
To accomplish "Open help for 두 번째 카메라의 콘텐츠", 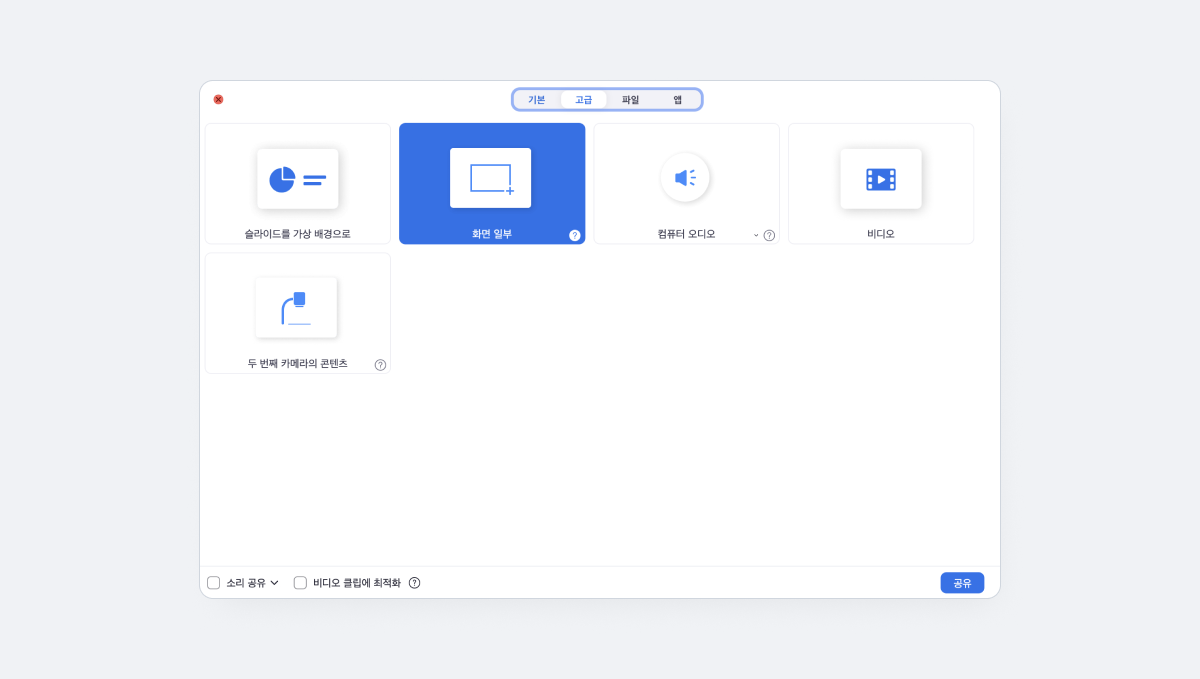I will [380, 365].
